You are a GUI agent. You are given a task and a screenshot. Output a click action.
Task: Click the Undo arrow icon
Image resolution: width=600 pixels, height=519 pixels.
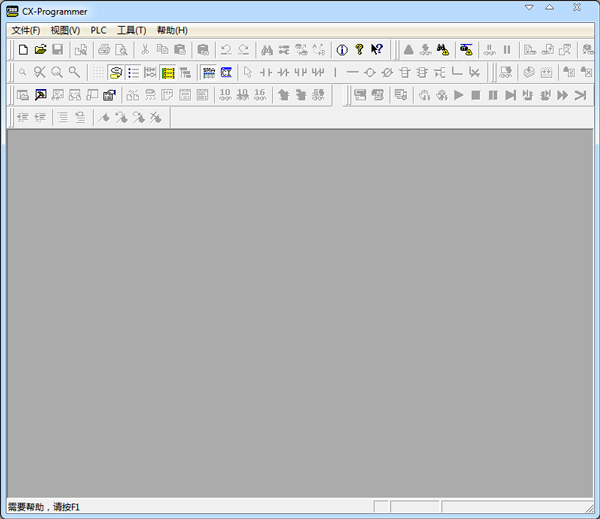point(226,50)
